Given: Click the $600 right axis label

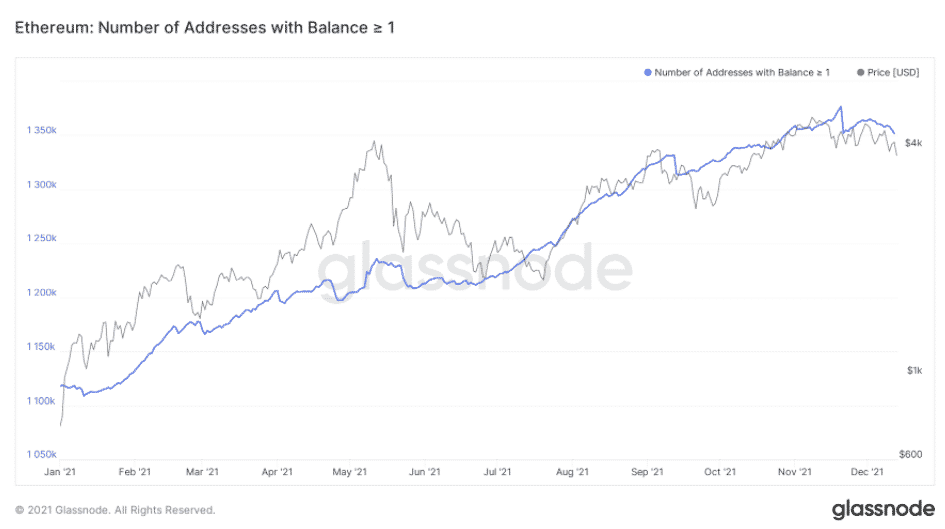Looking at the screenshot, I should (x=910, y=454).
